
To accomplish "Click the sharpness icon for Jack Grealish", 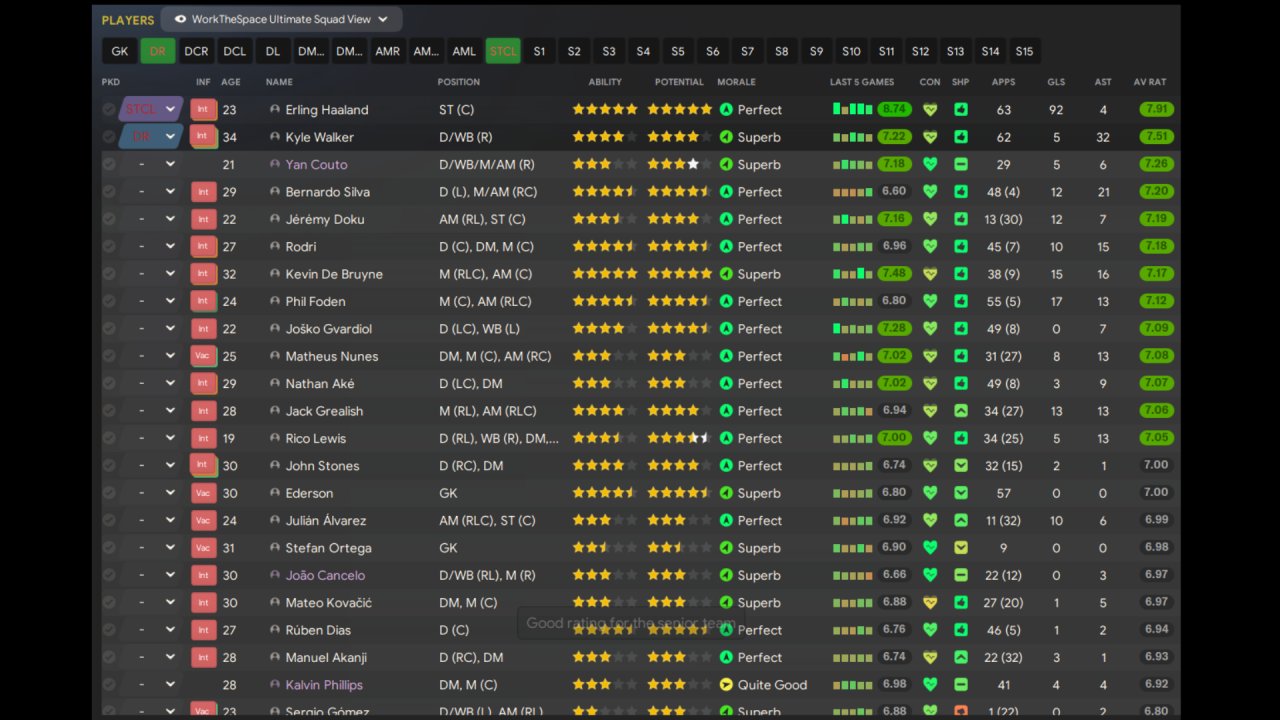I will 961,410.
